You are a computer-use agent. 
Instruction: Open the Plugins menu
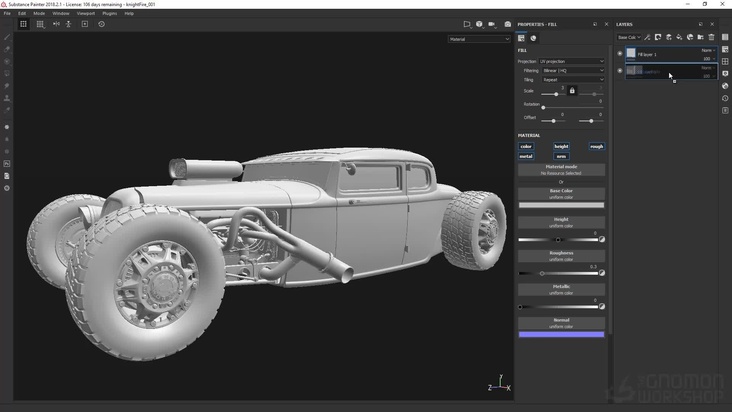(x=110, y=14)
